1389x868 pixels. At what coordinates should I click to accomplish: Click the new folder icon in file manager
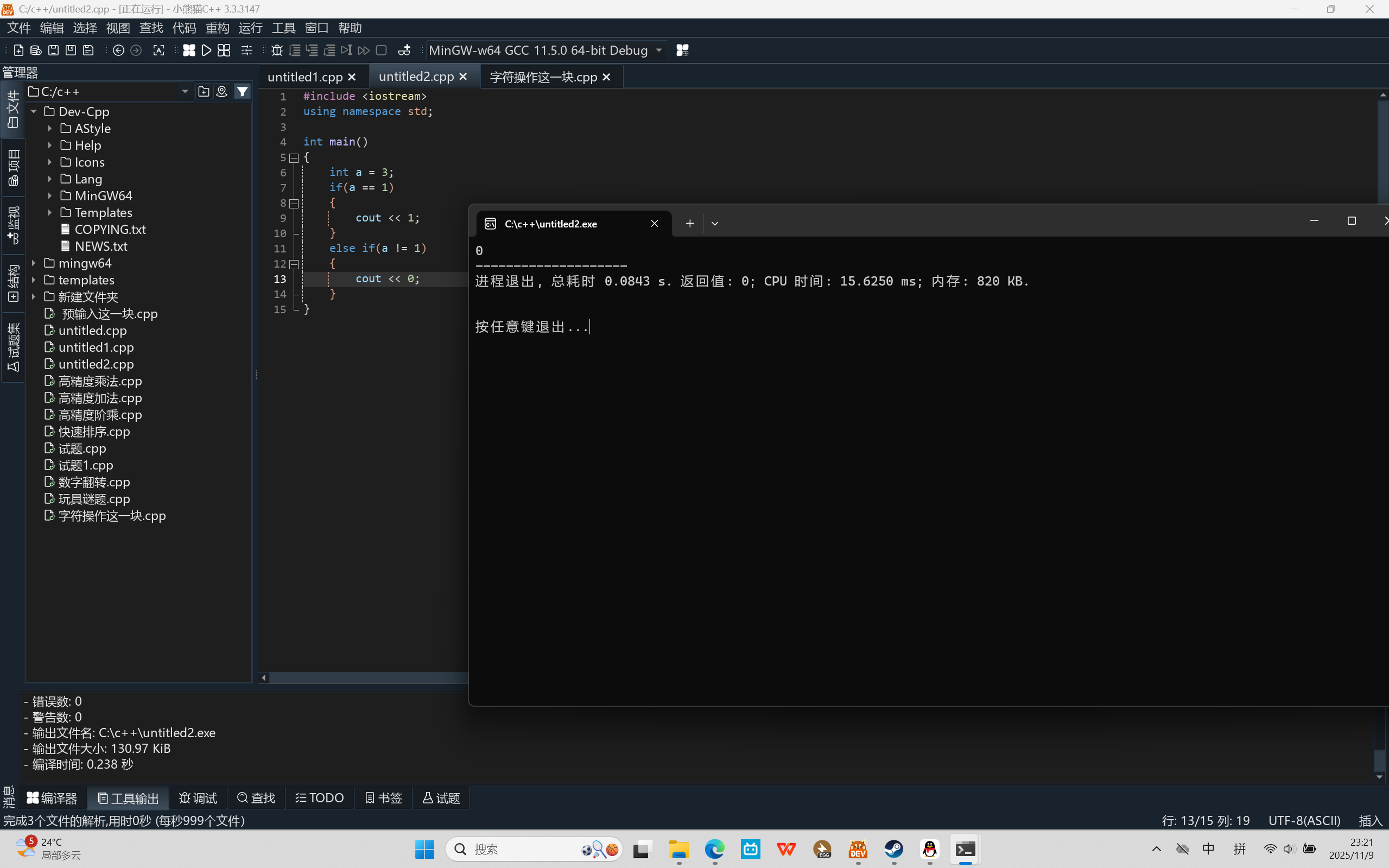203,91
